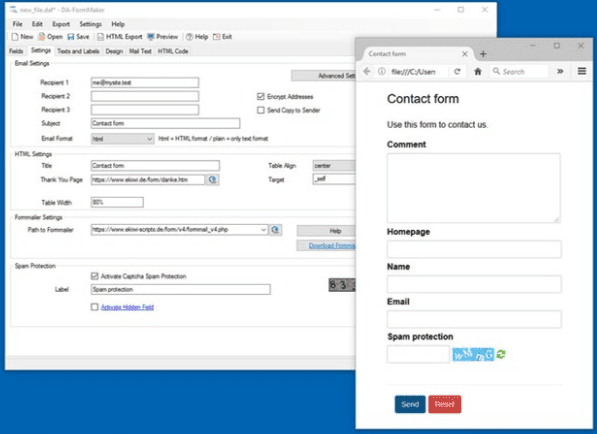Refresh the captcha image with green arrows

501,354
